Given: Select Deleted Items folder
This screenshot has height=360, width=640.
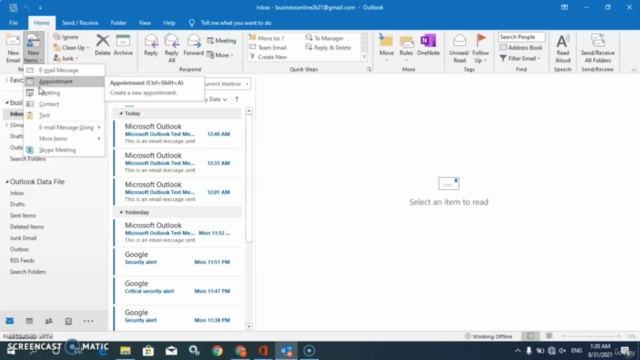Looking at the screenshot, I should point(27,227).
